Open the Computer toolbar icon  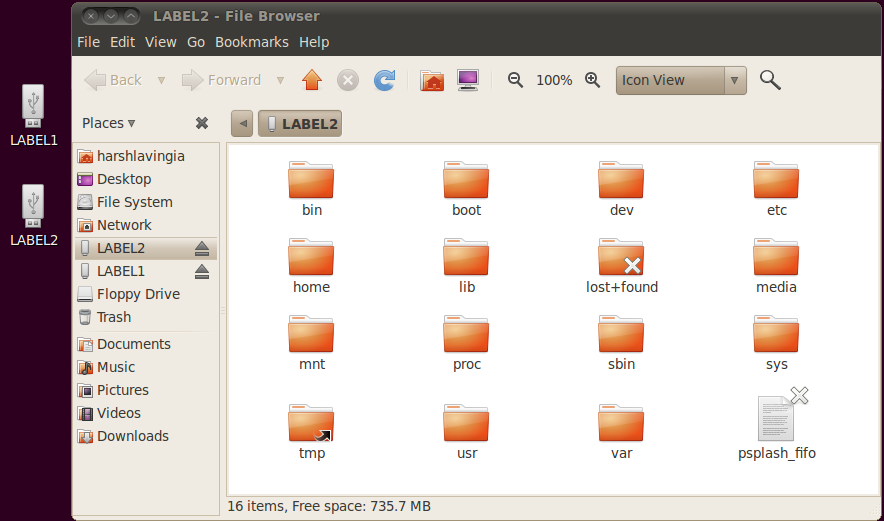coord(468,81)
